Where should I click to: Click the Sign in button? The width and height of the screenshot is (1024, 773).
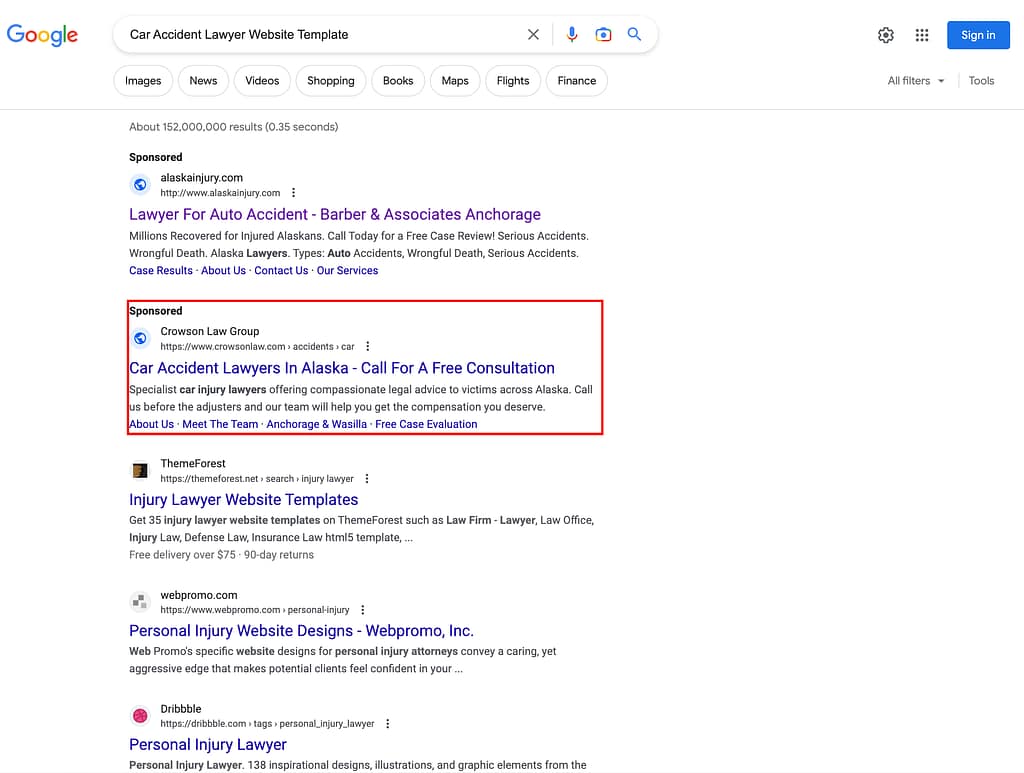(978, 35)
